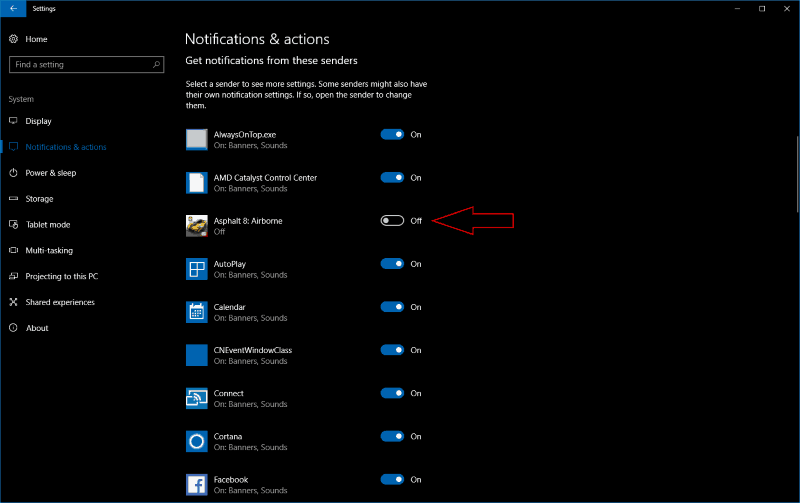Click the Connect app icon
This screenshot has width=800, height=503.
point(196,398)
